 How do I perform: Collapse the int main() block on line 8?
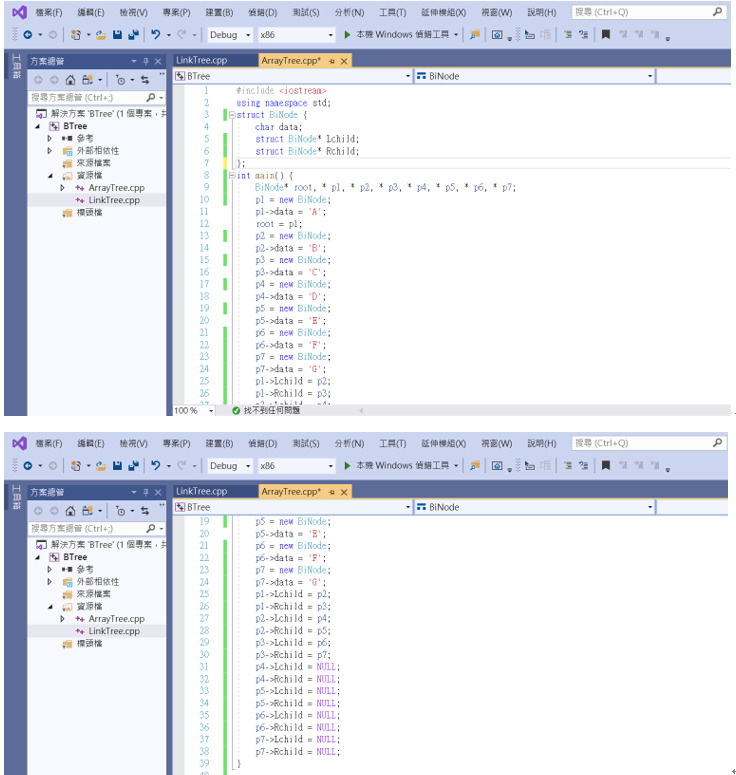(x=232, y=175)
